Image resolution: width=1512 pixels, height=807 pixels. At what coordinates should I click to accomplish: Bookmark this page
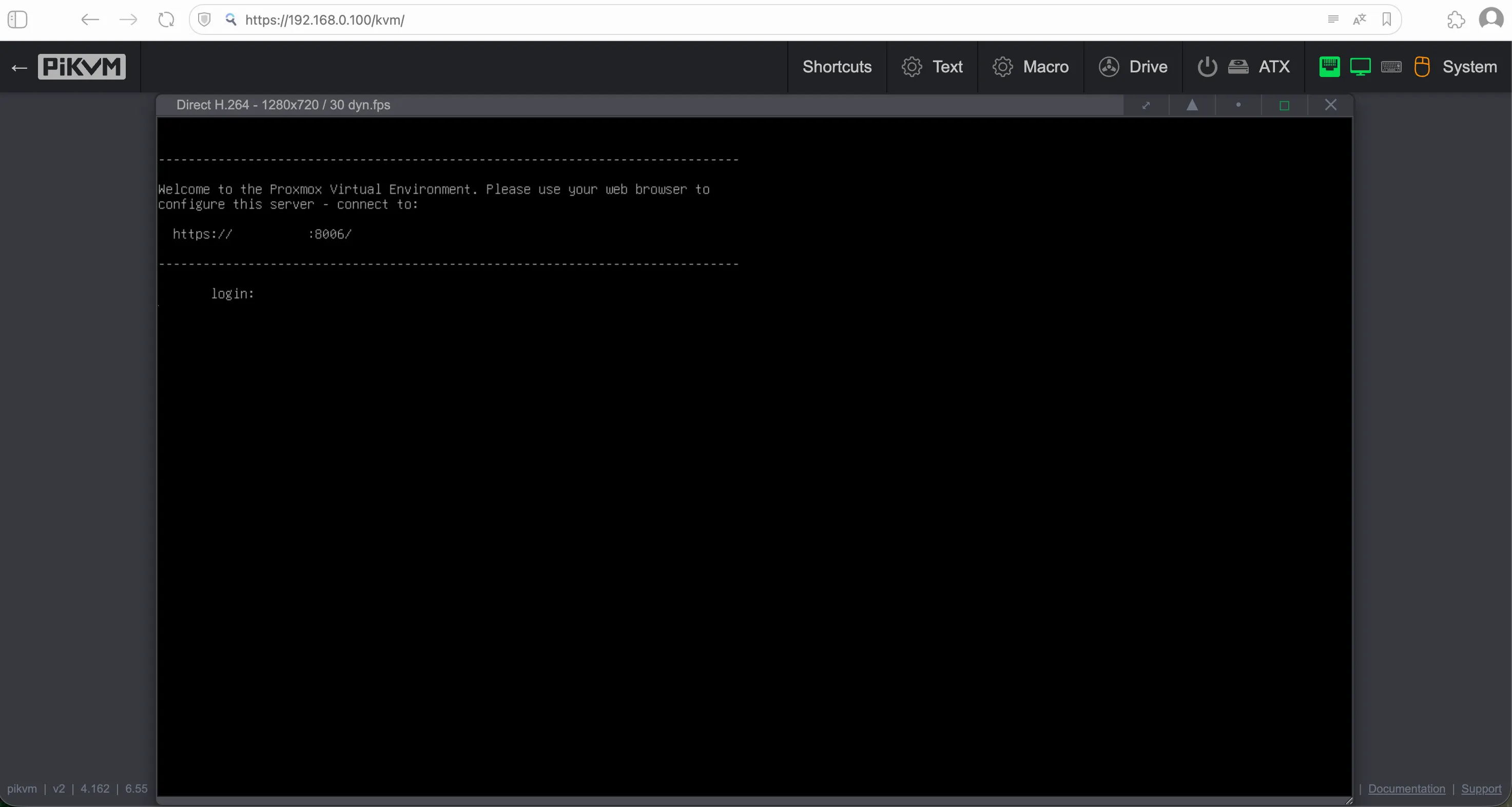pyautogui.click(x=1386, y=20)
